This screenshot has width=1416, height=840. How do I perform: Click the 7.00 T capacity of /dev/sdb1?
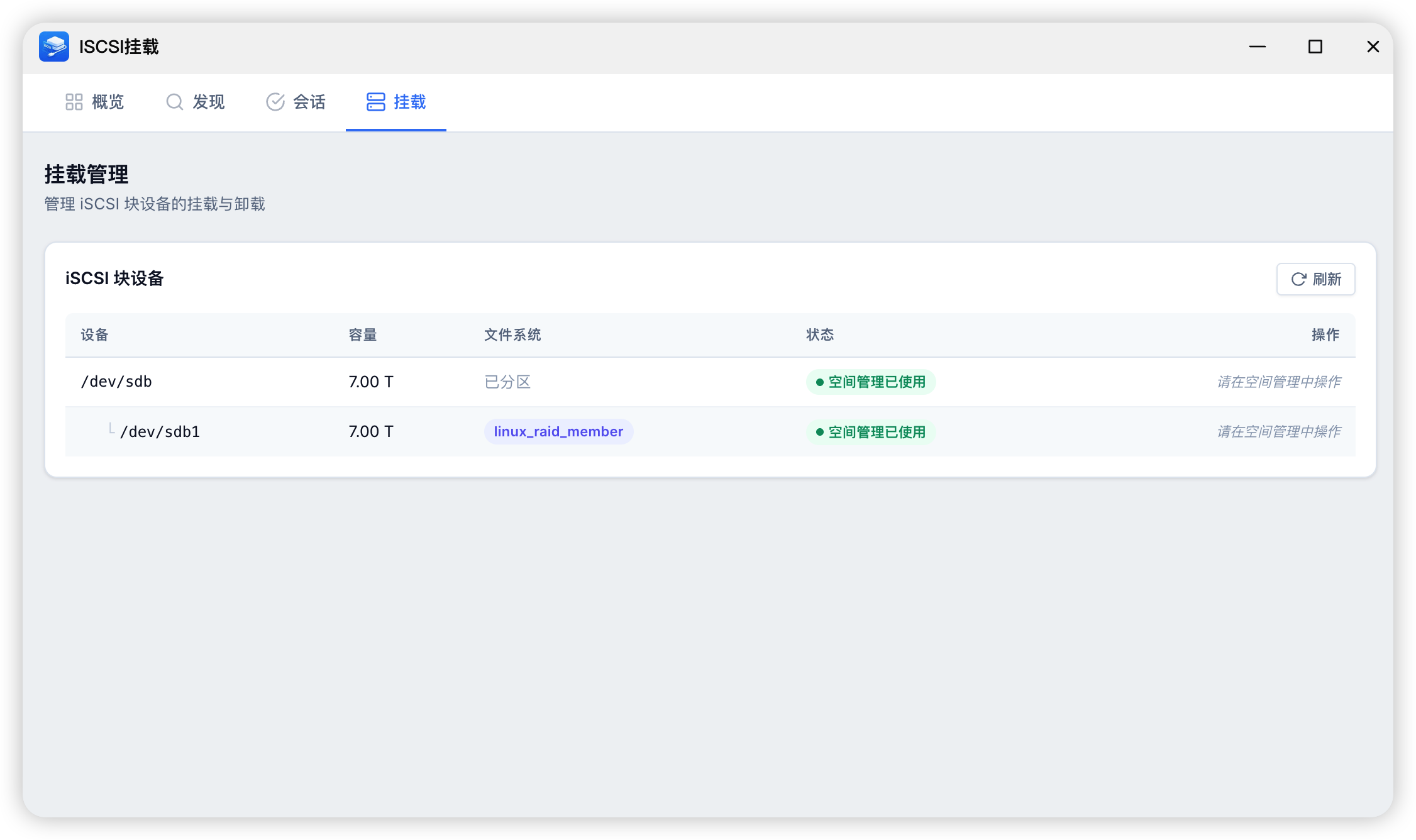coord(371,431)
